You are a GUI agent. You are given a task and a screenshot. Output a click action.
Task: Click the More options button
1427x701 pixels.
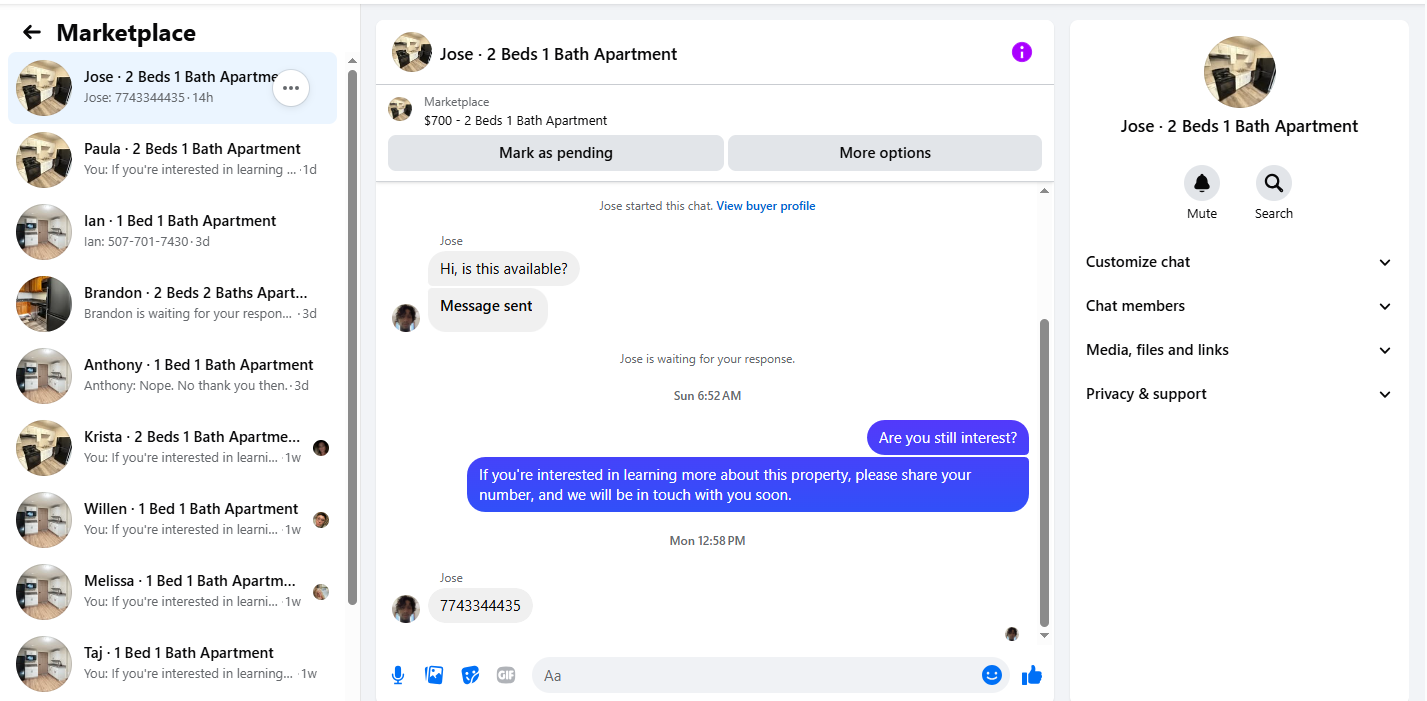(x=885, y=153)
